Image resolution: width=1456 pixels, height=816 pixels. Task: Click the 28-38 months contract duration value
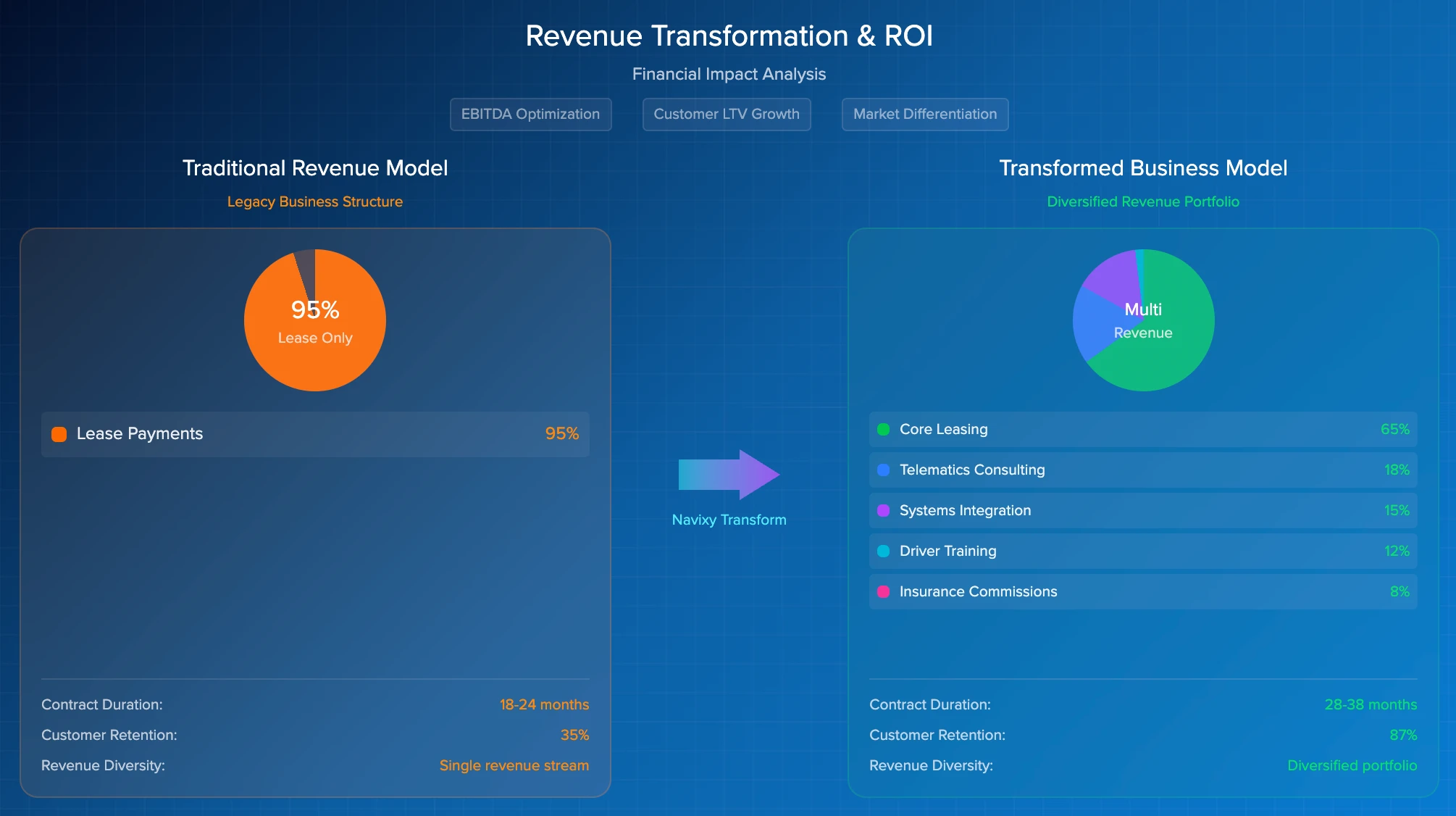pos(1370,704)
